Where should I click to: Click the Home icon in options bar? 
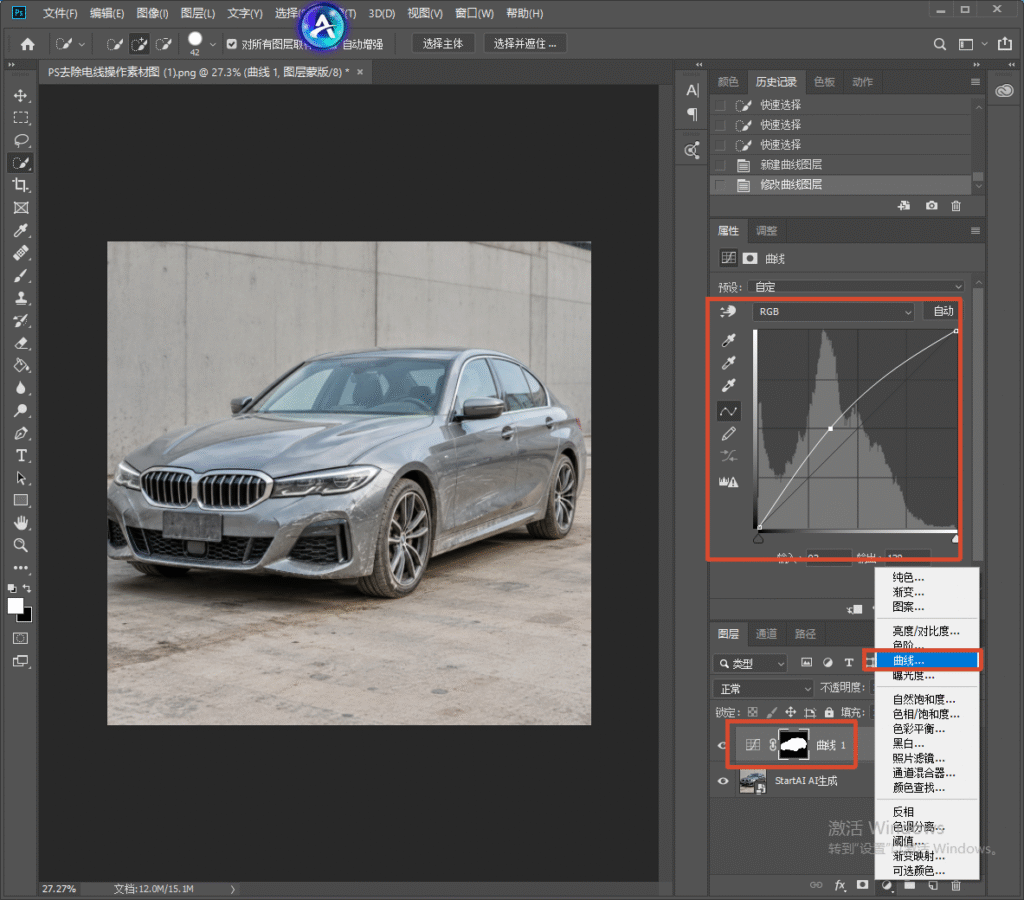click(27, 44)
